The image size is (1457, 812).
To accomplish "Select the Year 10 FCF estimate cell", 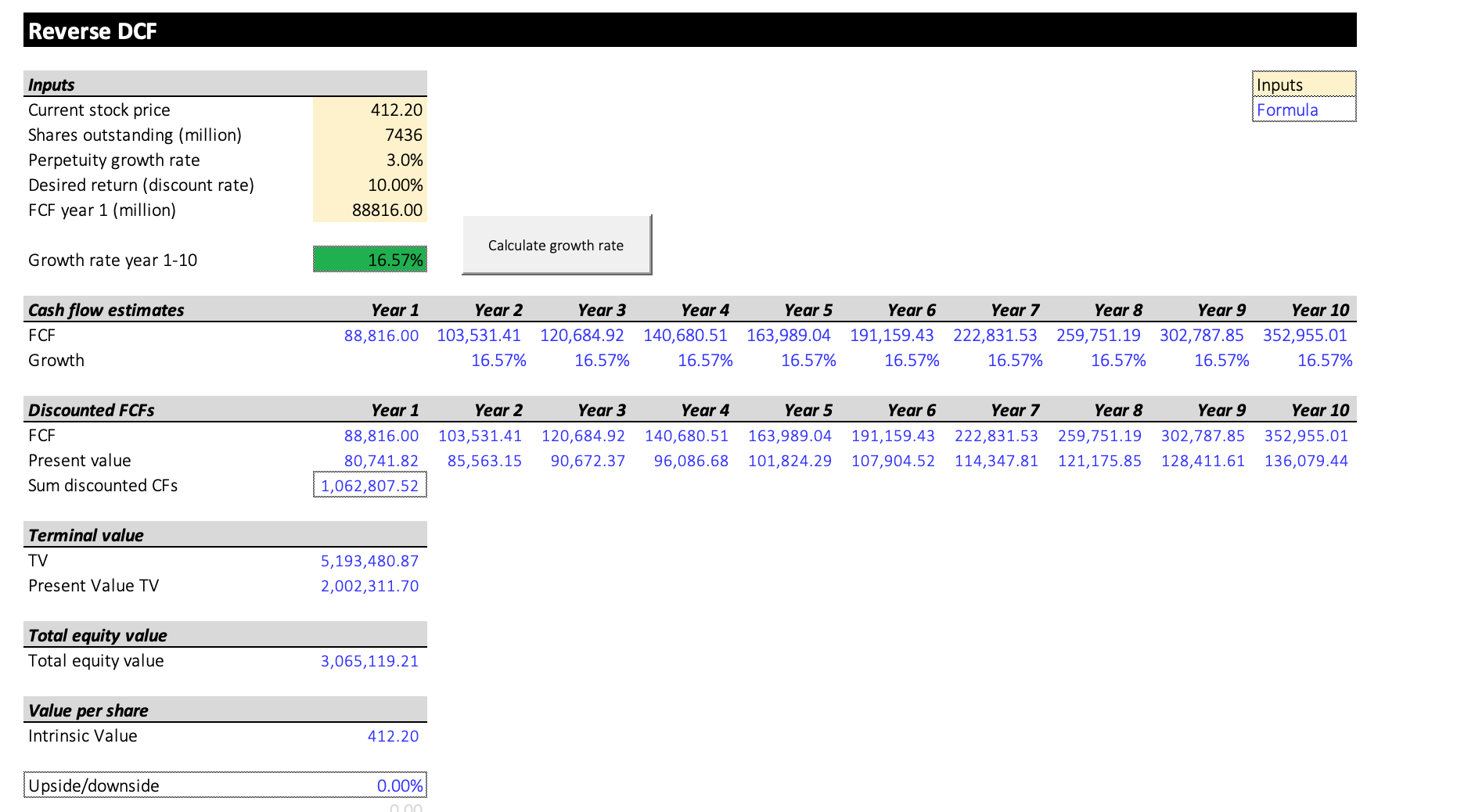I will (x=1305, y=335).
